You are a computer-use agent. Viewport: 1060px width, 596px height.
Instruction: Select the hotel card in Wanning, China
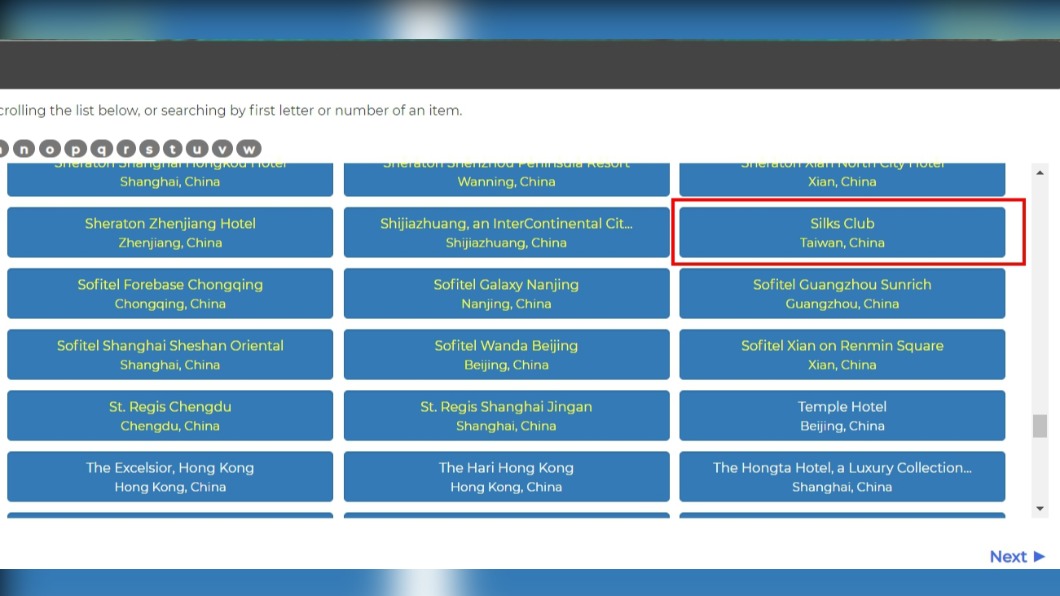pos(506,180)
